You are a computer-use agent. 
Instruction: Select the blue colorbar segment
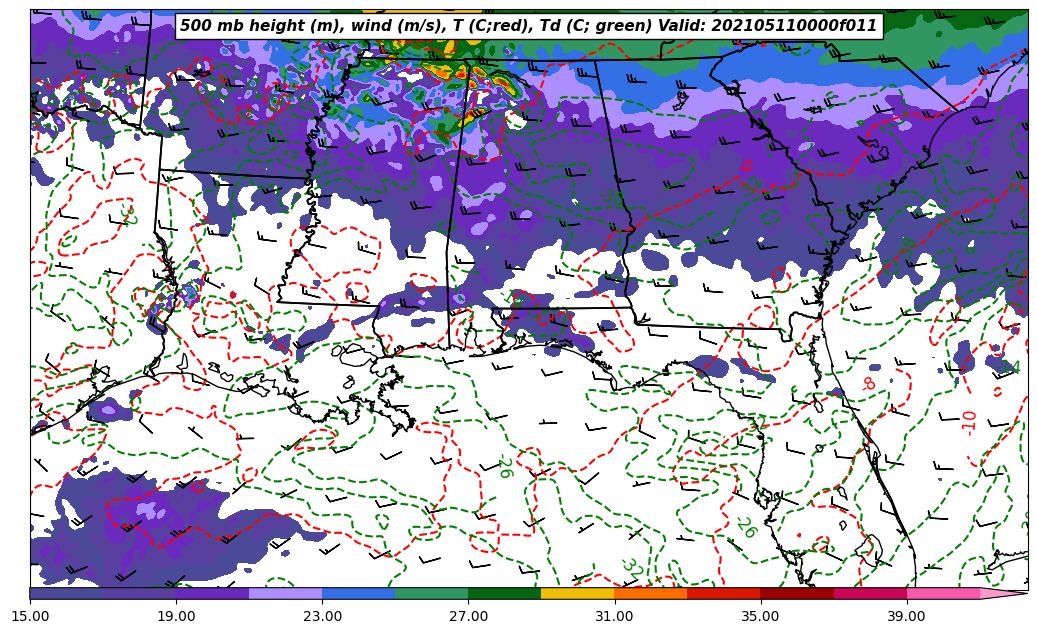tap(358, 593)
